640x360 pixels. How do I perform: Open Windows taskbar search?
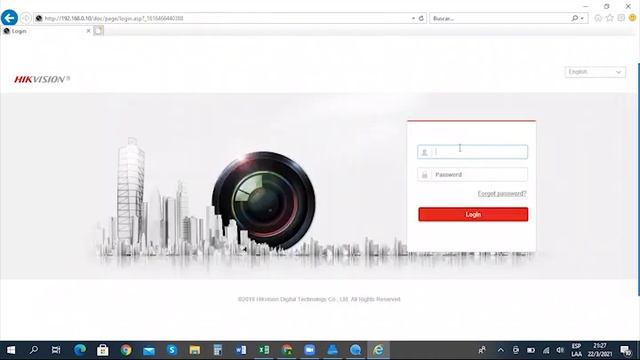(x=34, y=350)
